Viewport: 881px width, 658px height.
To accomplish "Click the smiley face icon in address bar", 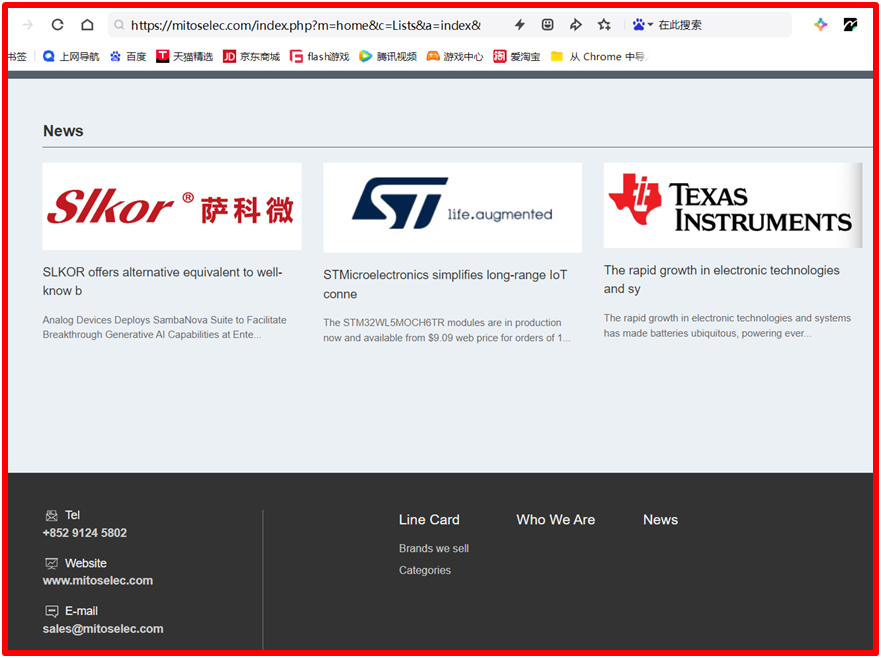I will [548, 25].
